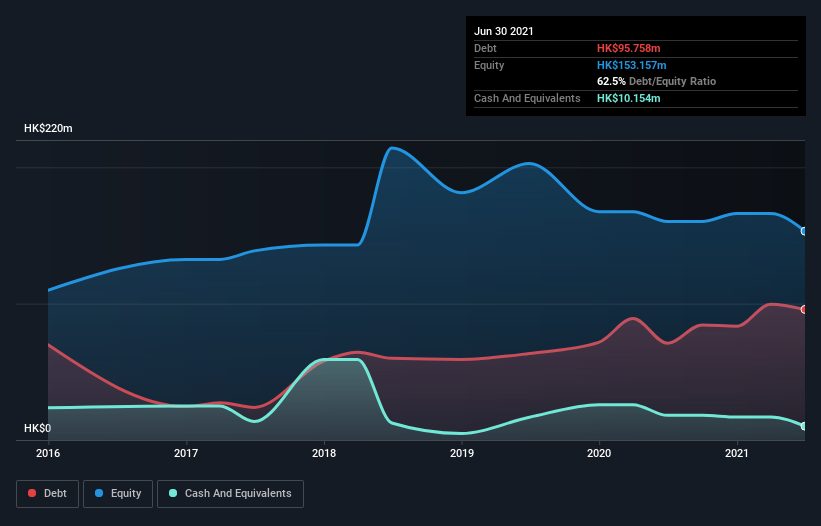The image size is (821, 526).
Task: Click the Equity value HK$153.157m
Action: [631, 65]
